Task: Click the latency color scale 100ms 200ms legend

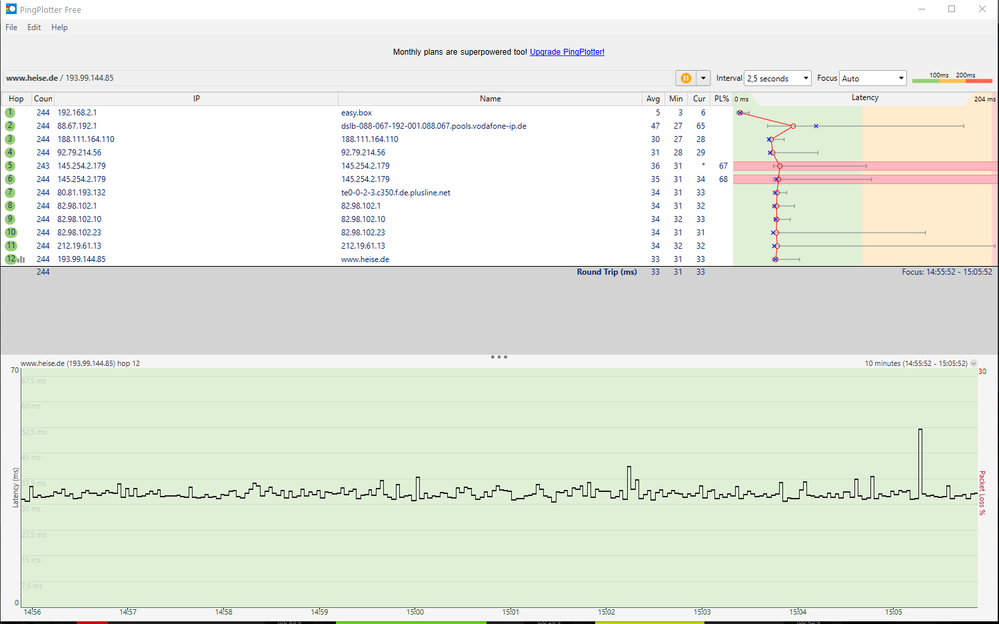Action: point(952,78)
